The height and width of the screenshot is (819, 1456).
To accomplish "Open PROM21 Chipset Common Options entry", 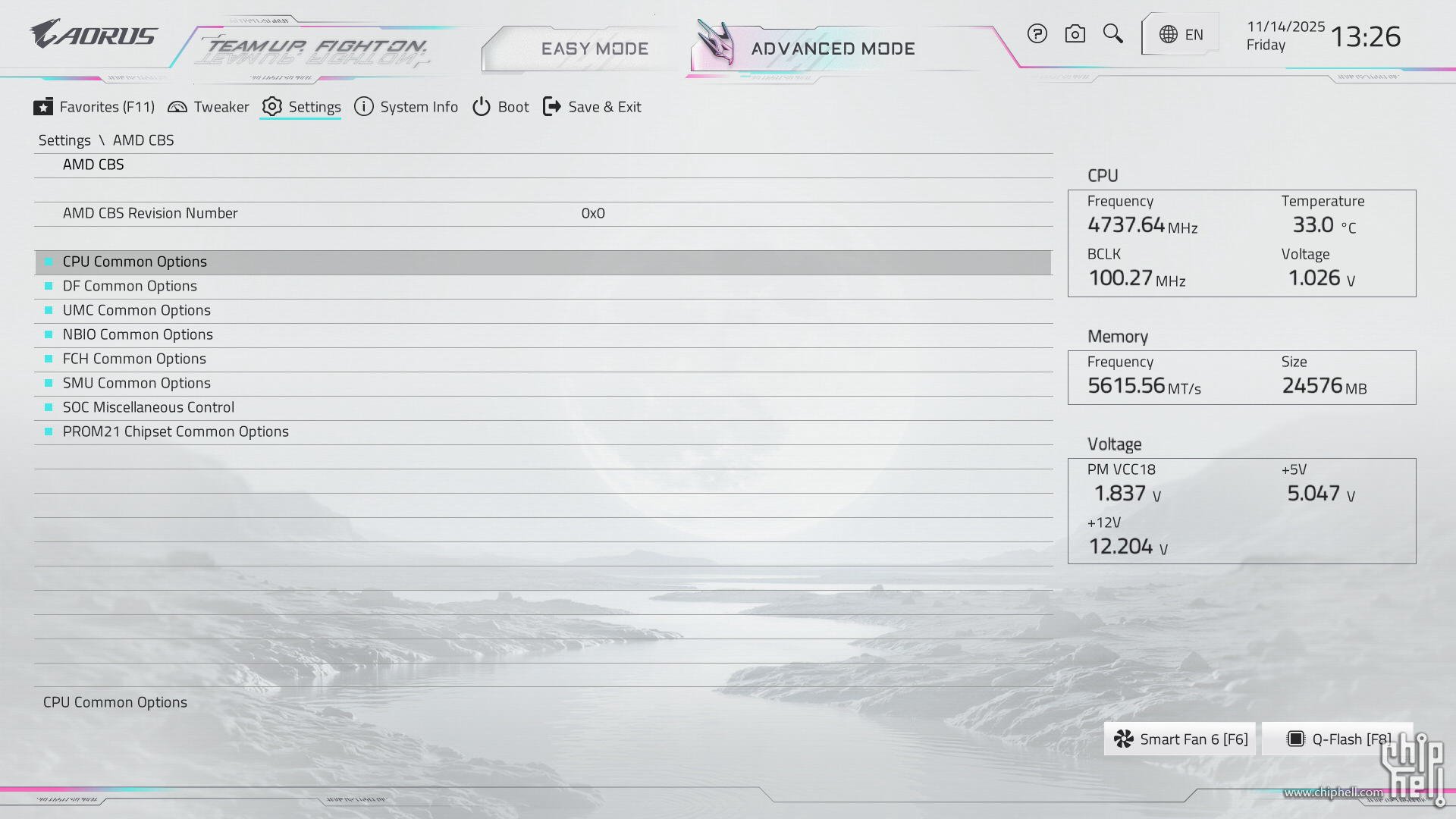I will [x=175, y=432].
